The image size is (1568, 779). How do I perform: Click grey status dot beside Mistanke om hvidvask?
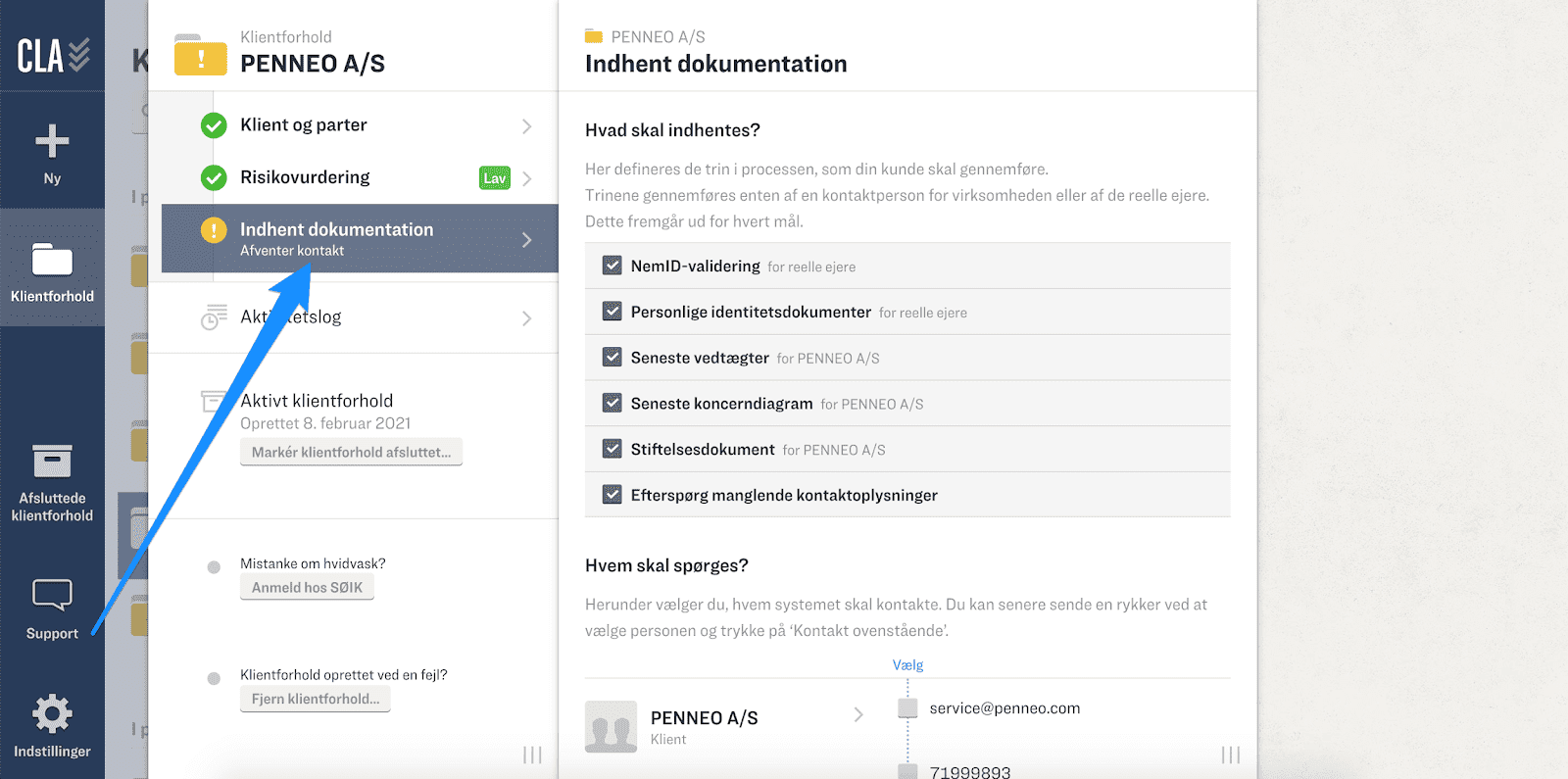[x=214, y=567]
